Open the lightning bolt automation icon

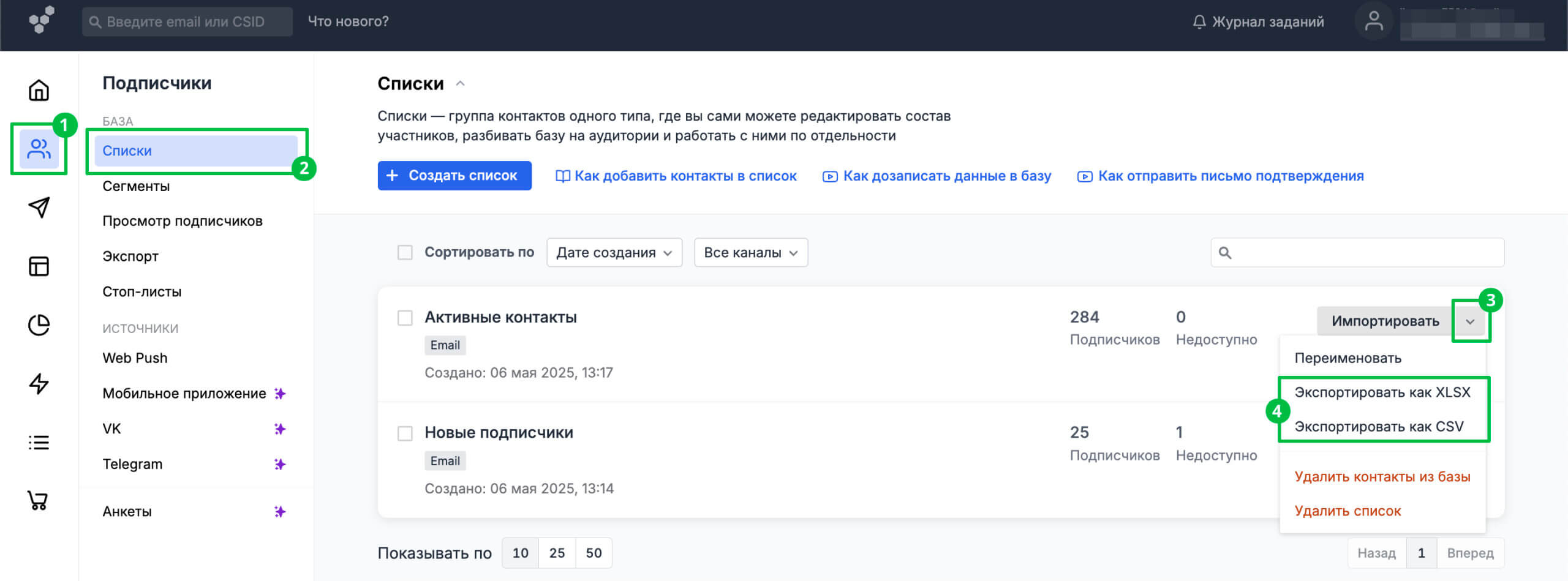[39, 384]
